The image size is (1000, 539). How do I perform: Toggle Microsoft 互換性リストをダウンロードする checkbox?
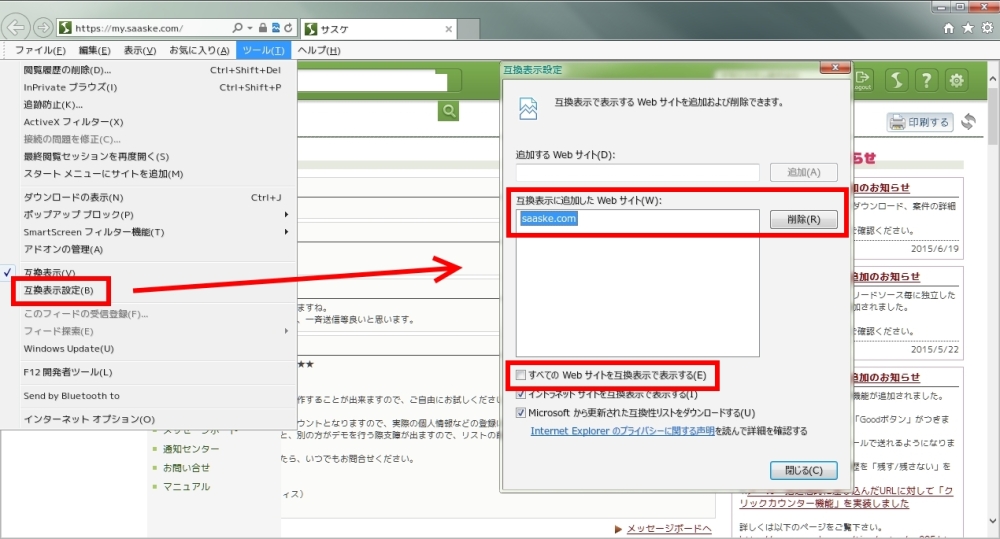click(x=521, y=412)
